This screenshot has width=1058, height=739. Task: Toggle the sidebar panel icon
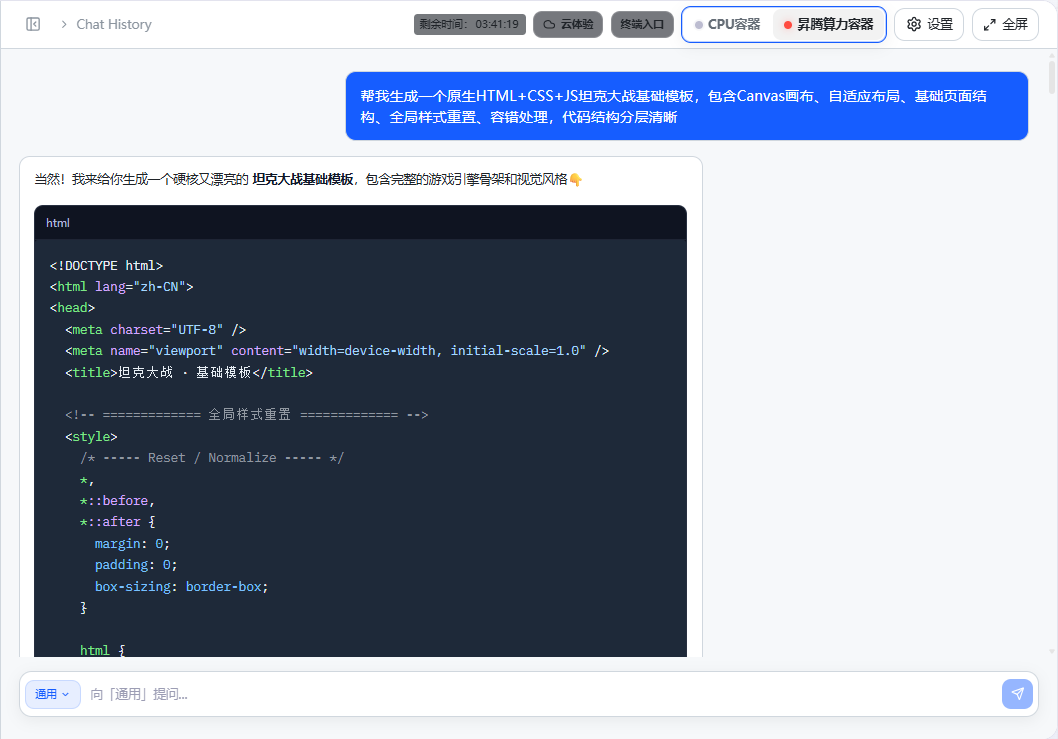(x=33, y=24)
